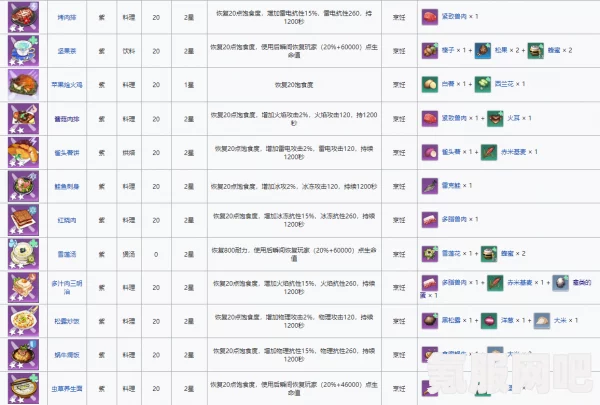Open the 松露炒饭 dish name link

[67, 321]
